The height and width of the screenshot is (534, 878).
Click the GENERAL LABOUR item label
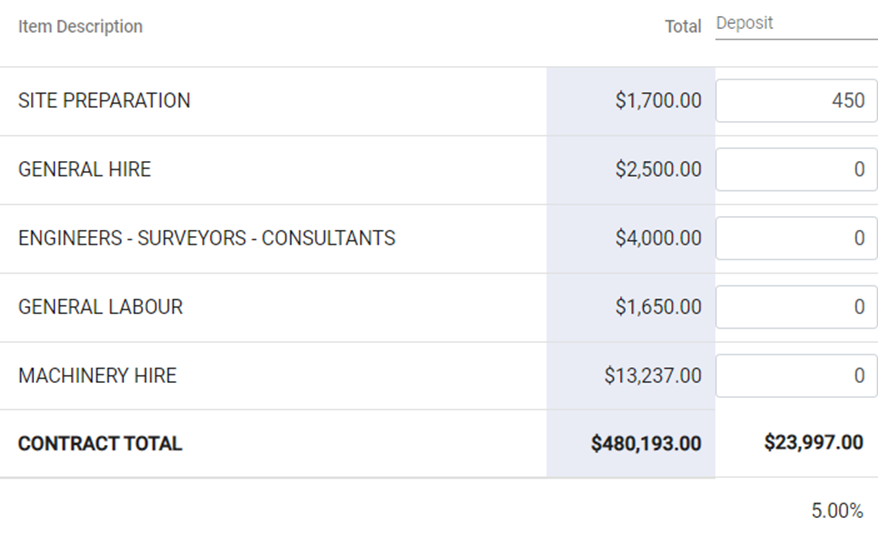click(101, 307)
